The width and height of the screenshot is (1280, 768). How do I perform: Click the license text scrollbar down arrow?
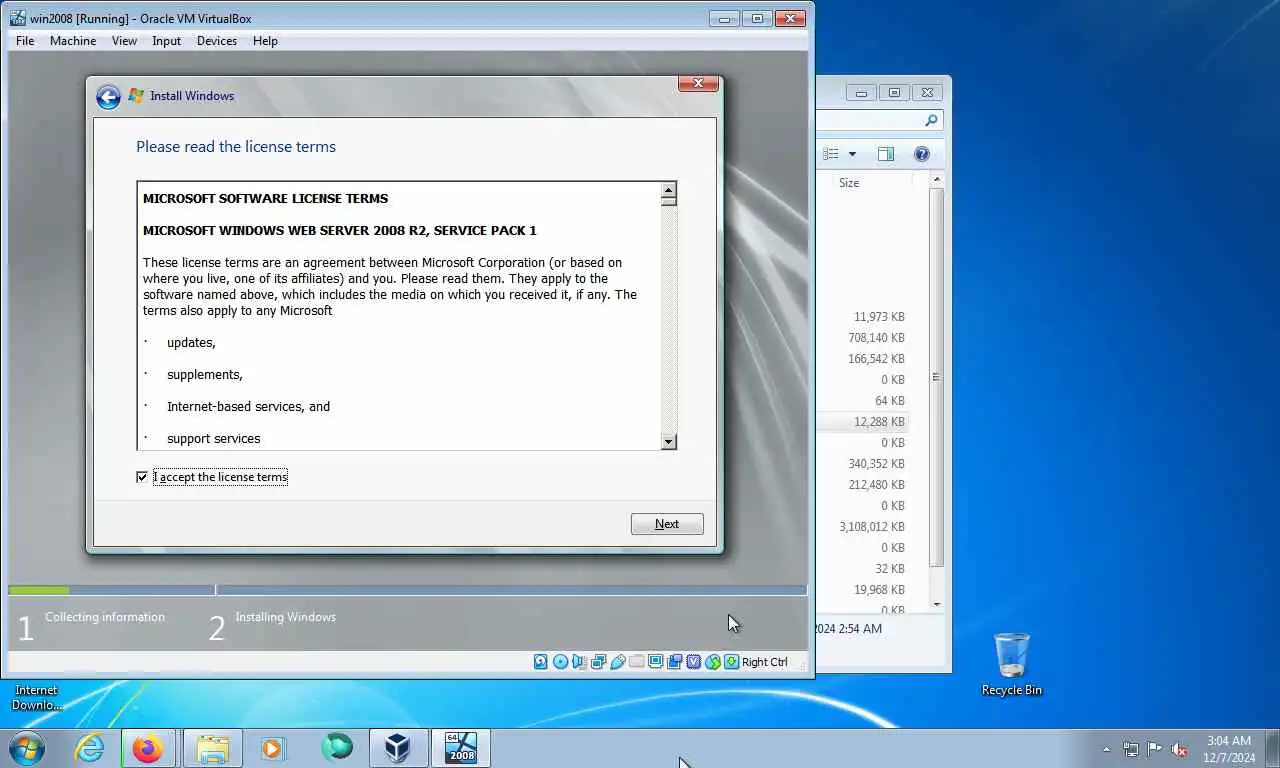(x=669, y=441)
